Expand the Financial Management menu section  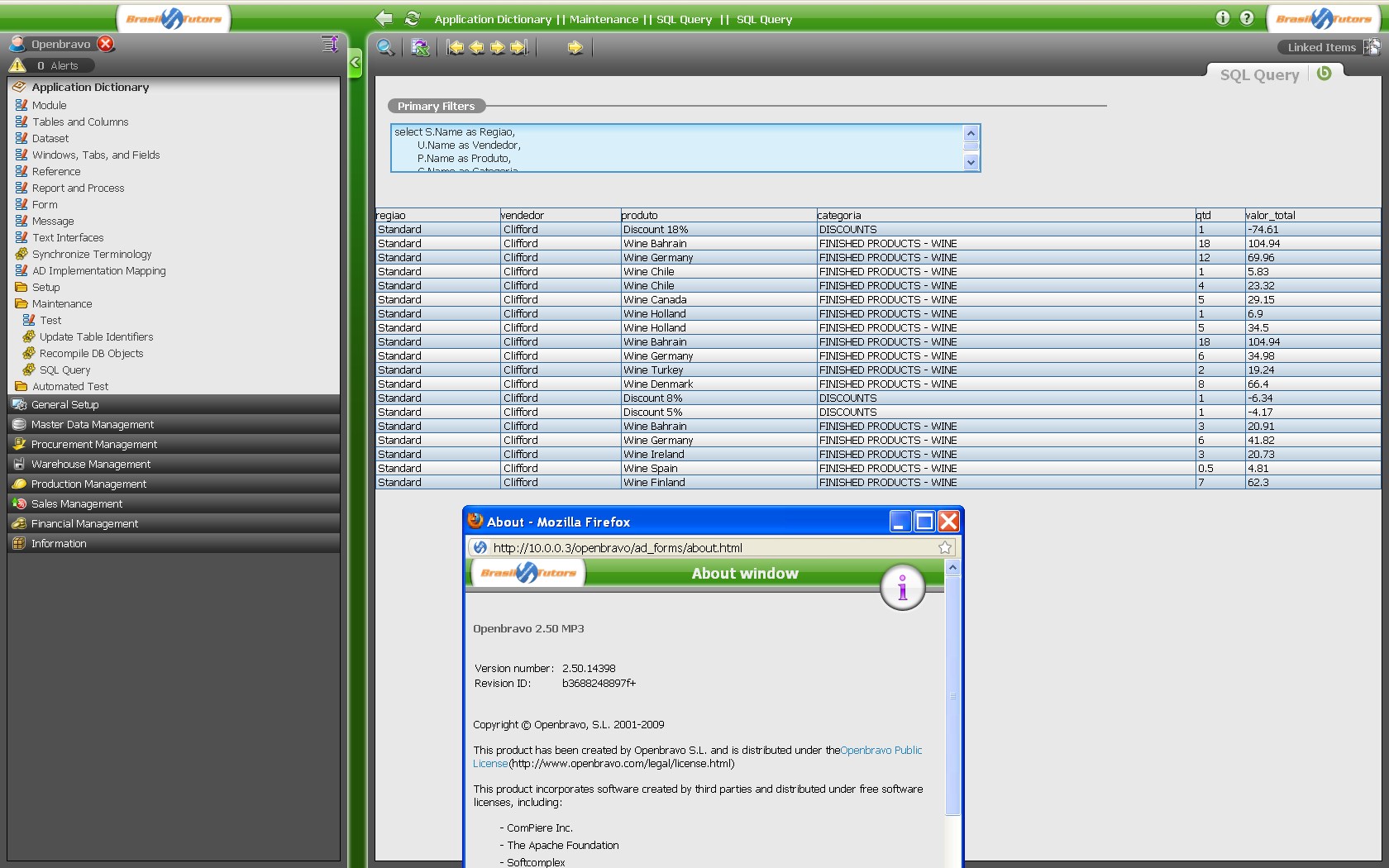[x=84, y=524]
